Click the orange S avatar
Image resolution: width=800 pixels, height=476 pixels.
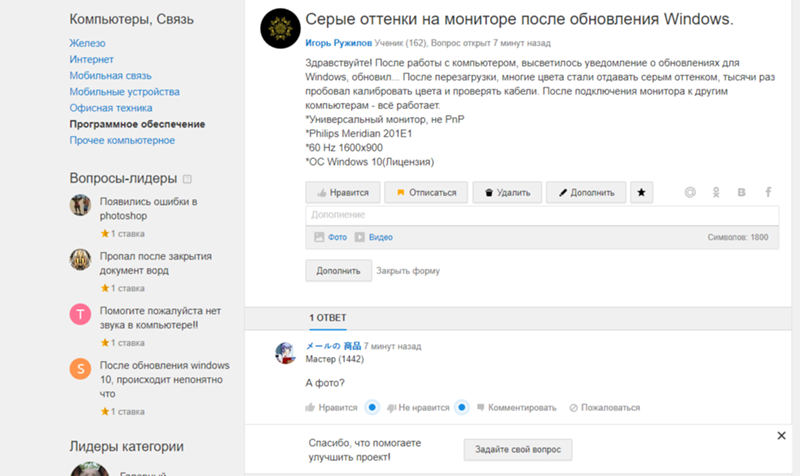(80, 369)
